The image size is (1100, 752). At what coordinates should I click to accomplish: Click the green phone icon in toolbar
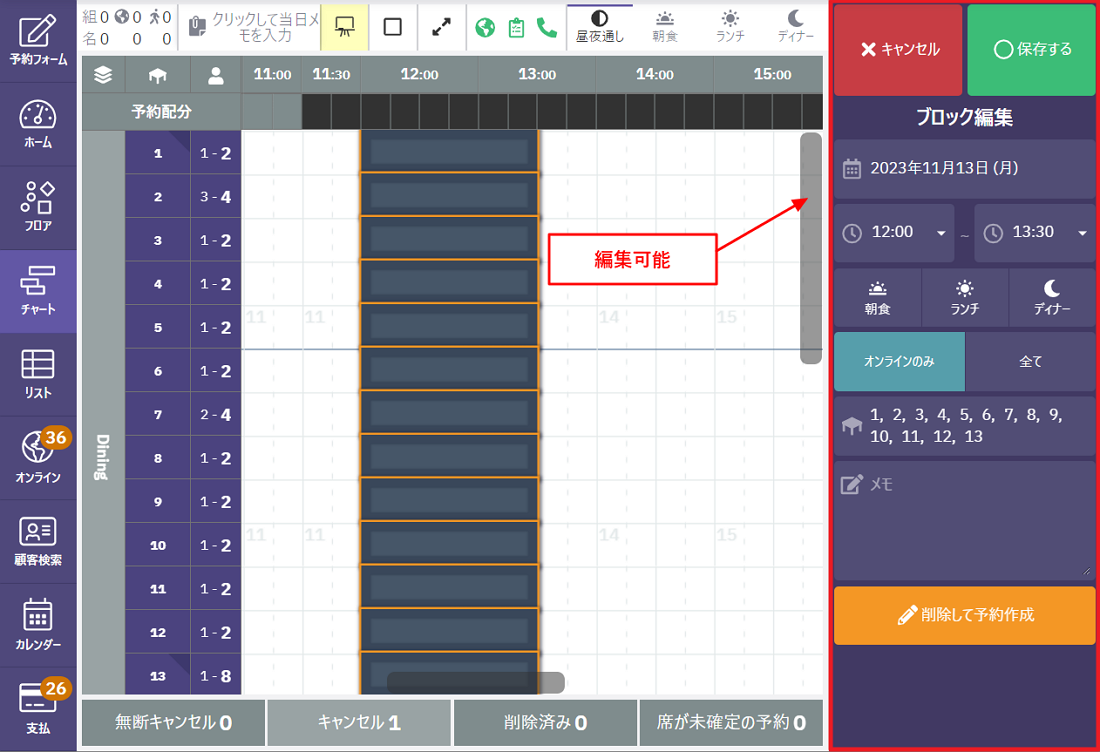(547, 27)
